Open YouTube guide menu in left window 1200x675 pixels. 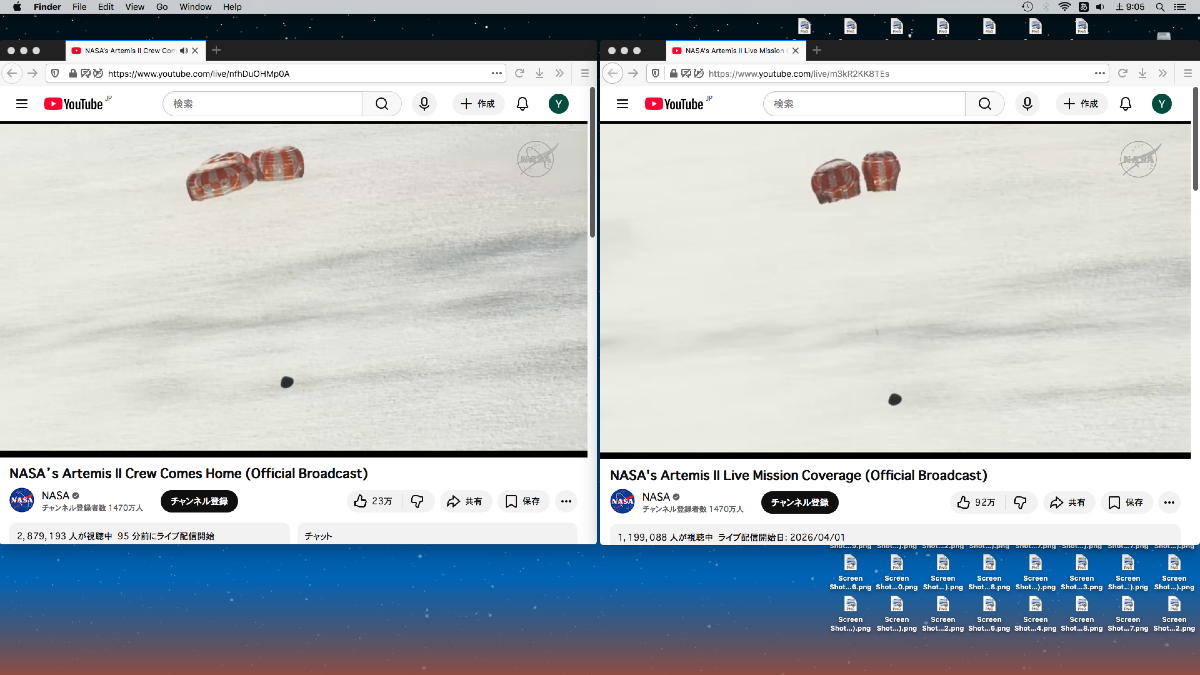click(21, 104)
